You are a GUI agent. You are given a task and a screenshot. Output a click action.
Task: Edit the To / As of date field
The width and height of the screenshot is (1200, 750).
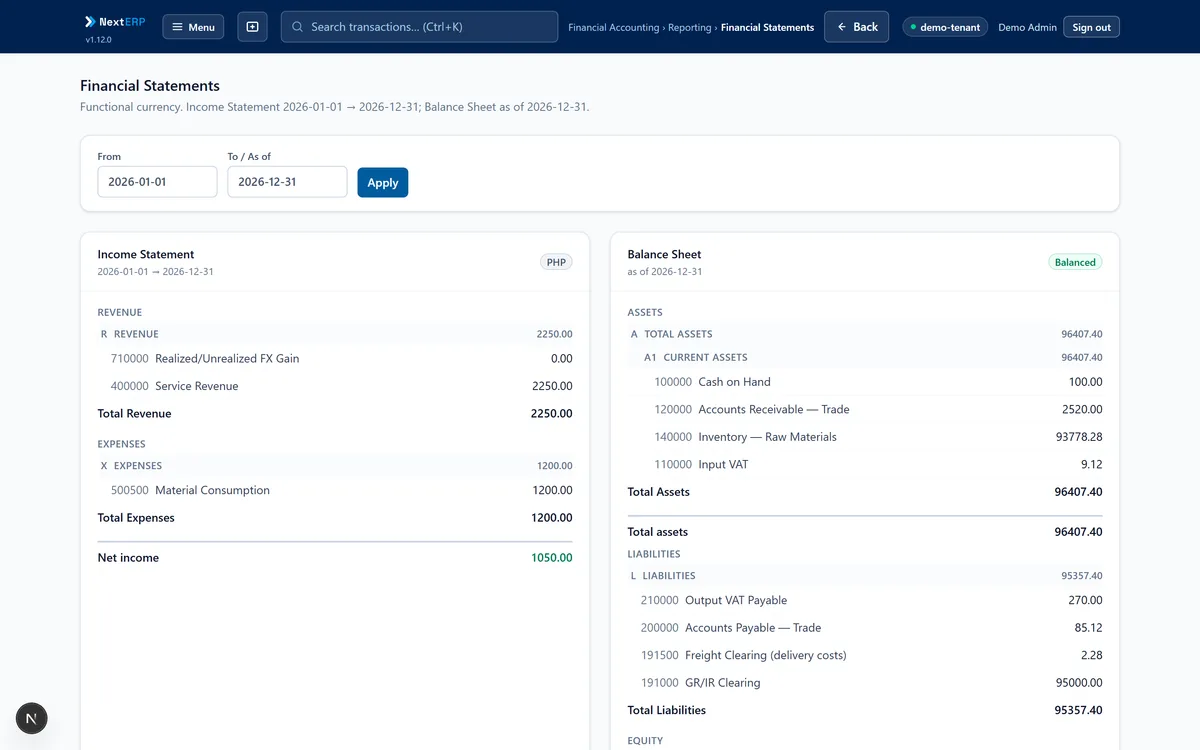(x=287, y=182)
